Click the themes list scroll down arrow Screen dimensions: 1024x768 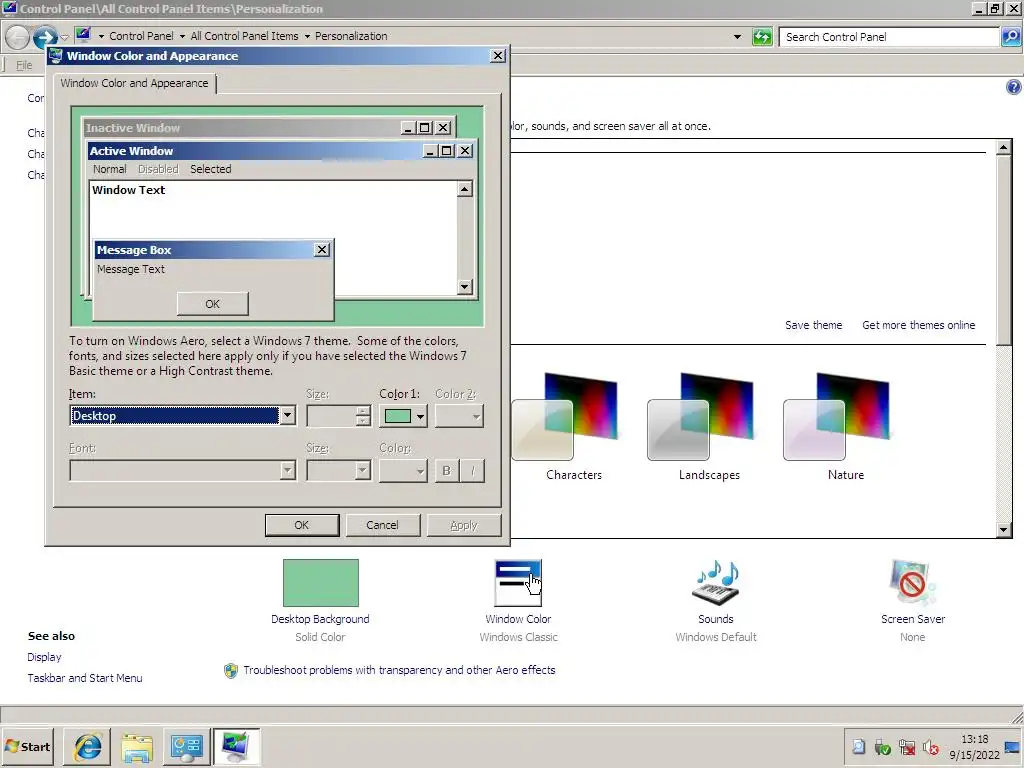tap(1004, 530)
